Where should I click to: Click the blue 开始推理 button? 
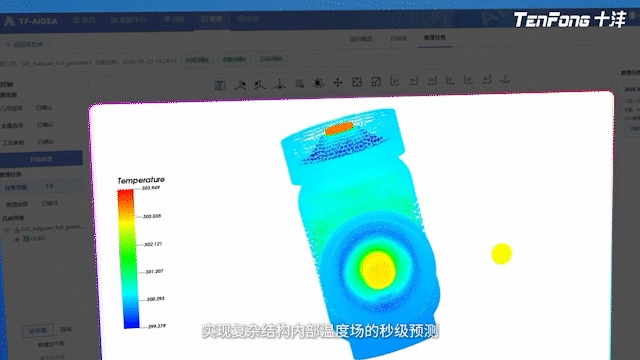pyautogui.click(x=41, y=159)
